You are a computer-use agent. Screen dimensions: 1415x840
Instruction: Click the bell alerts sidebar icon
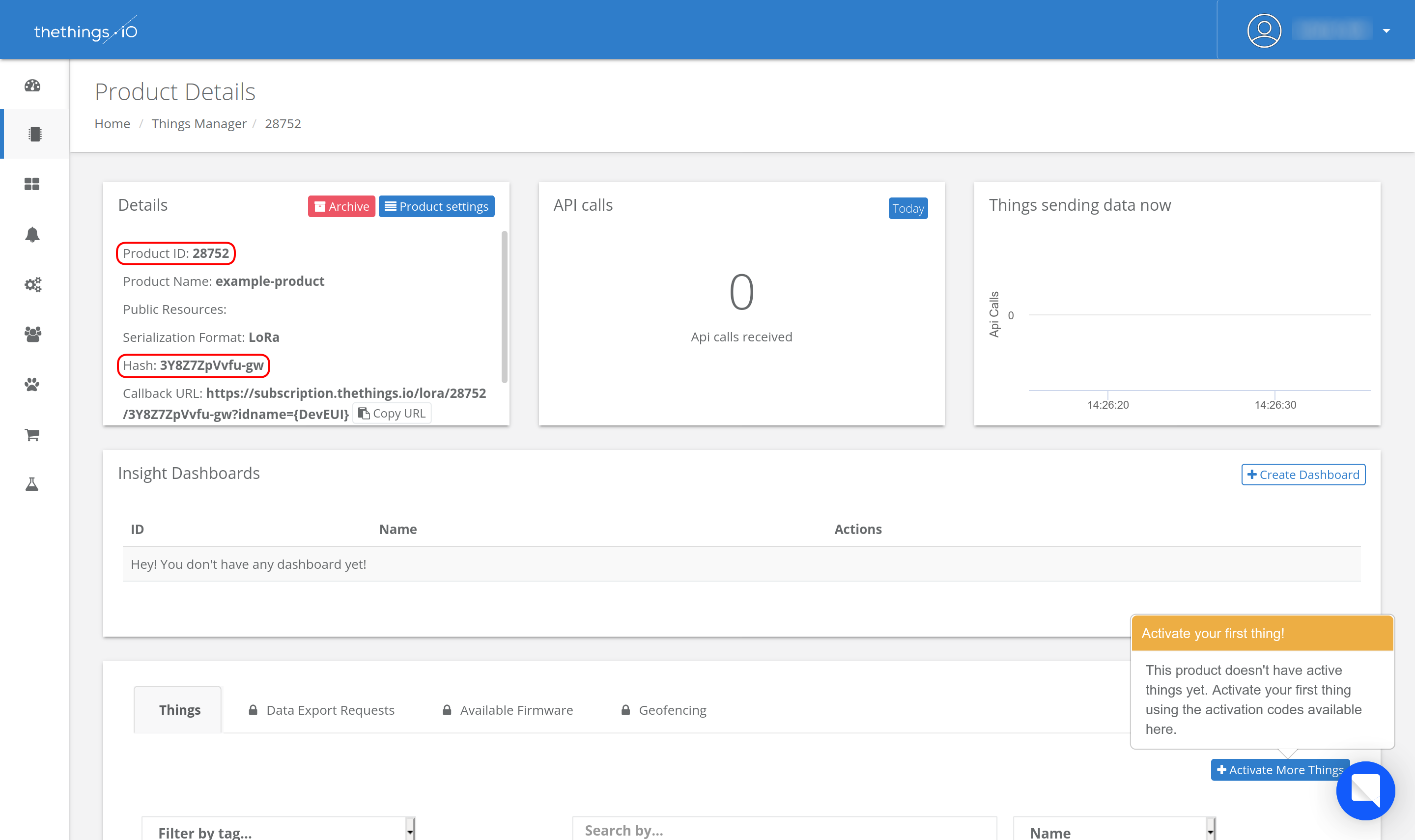pos(32,234)
